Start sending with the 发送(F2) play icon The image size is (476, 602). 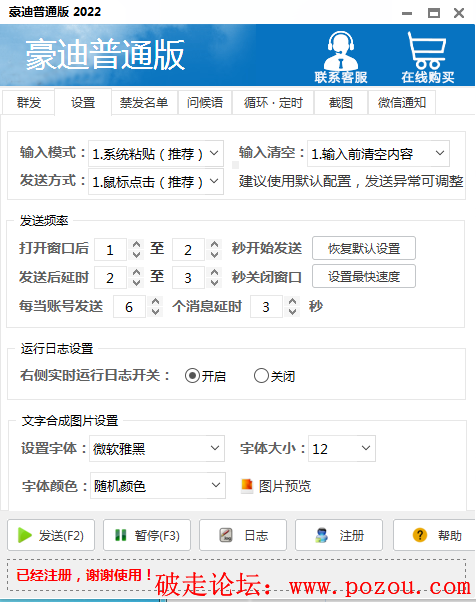point(25,535)
